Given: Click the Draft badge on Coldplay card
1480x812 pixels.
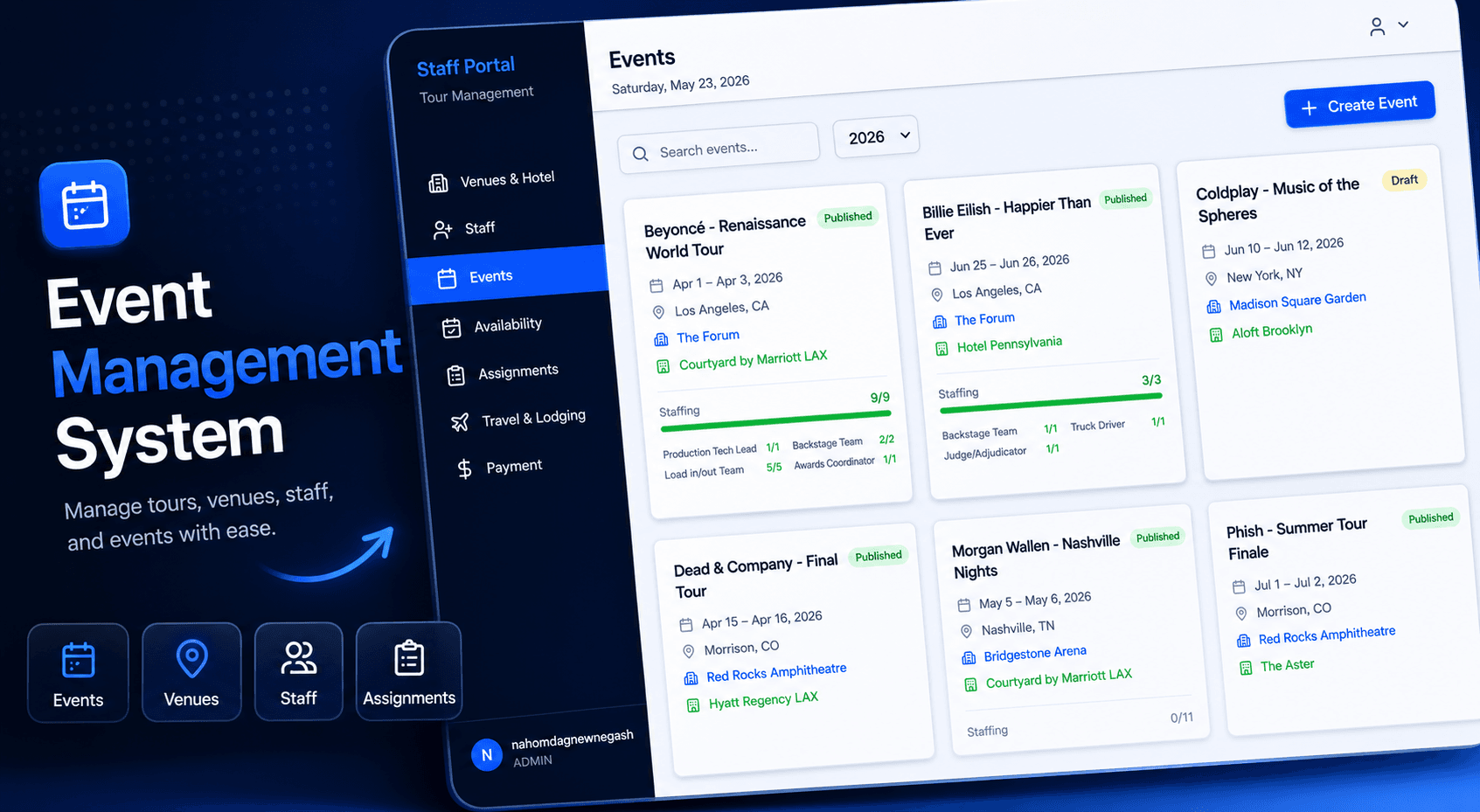Looking at the screenshot, I should click(1404, 180).
